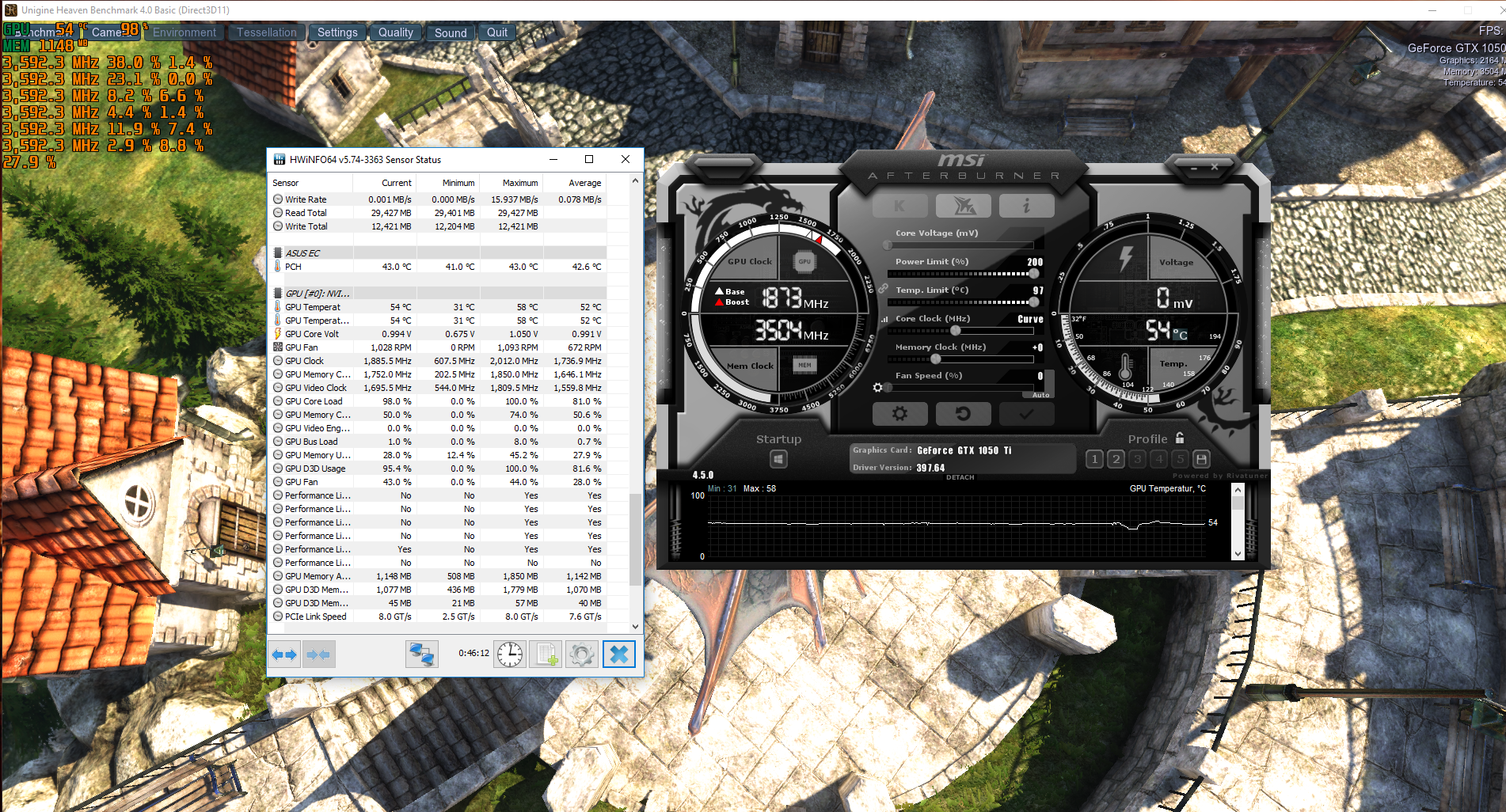1506x812 pixels.
Task: Select the PCIe Link Speed row
Action: (439, 617)
